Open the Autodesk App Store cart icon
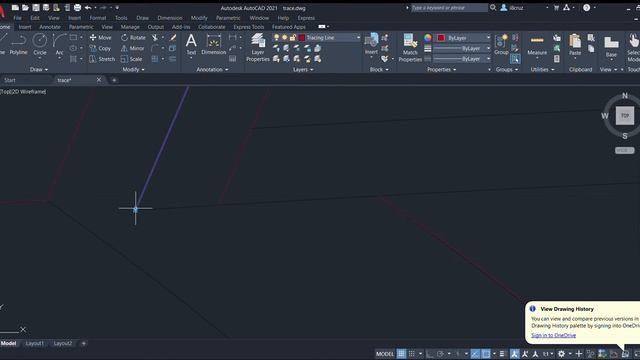Viewport: 640px width, 360px height. tap(556, 7)
